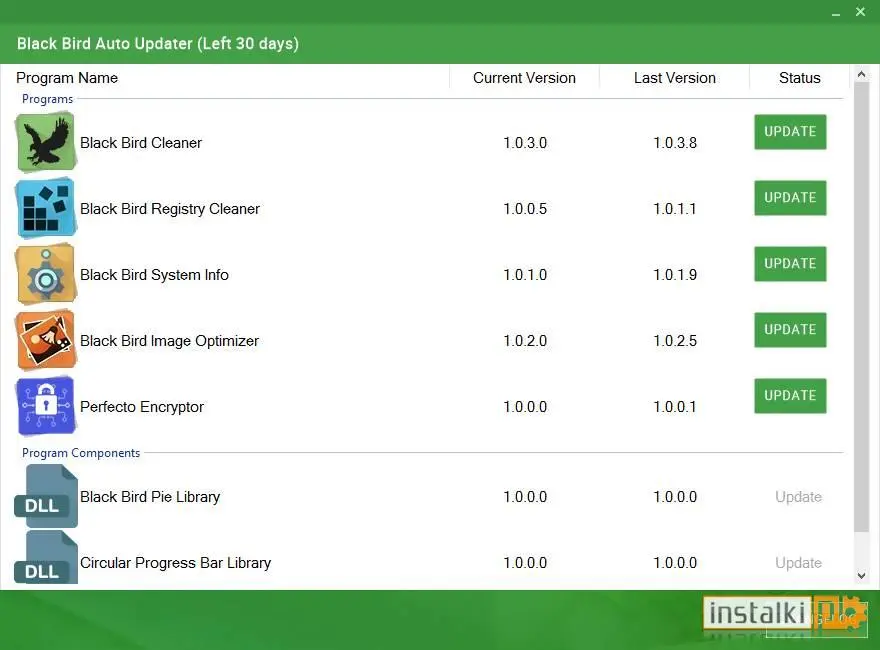Select the Perfecto Encryptor name text
The width and height of the screenshot is (880, 650).
click(142, 406)
